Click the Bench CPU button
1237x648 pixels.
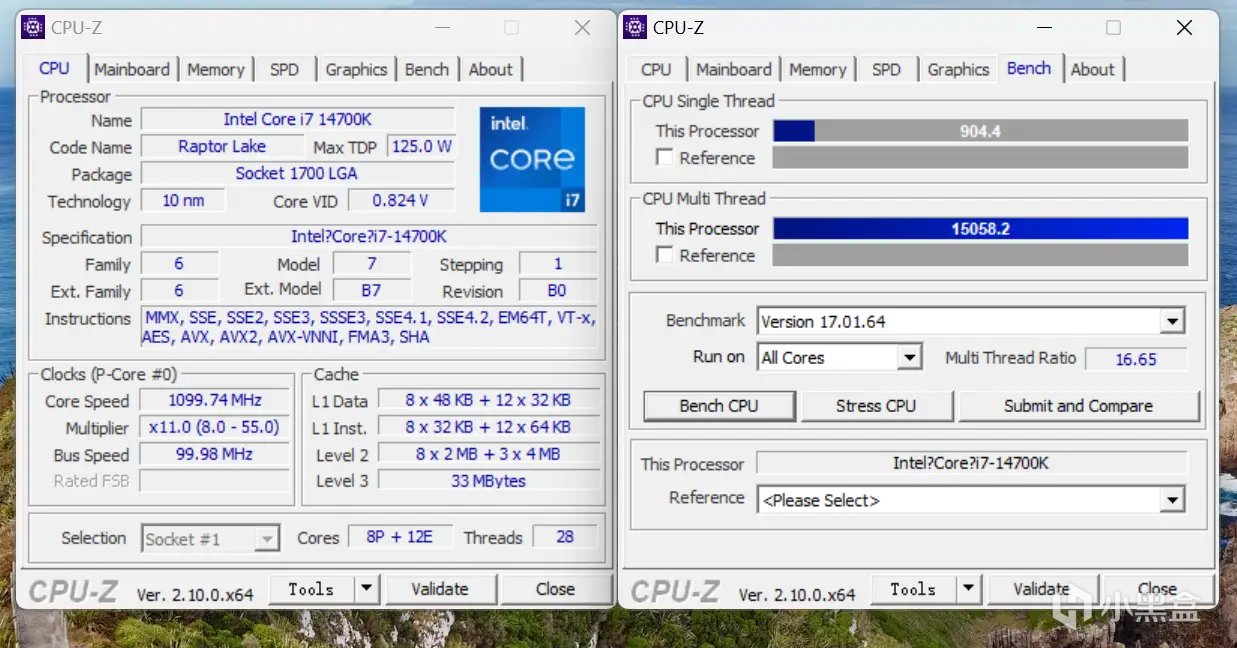click(719, 406)
